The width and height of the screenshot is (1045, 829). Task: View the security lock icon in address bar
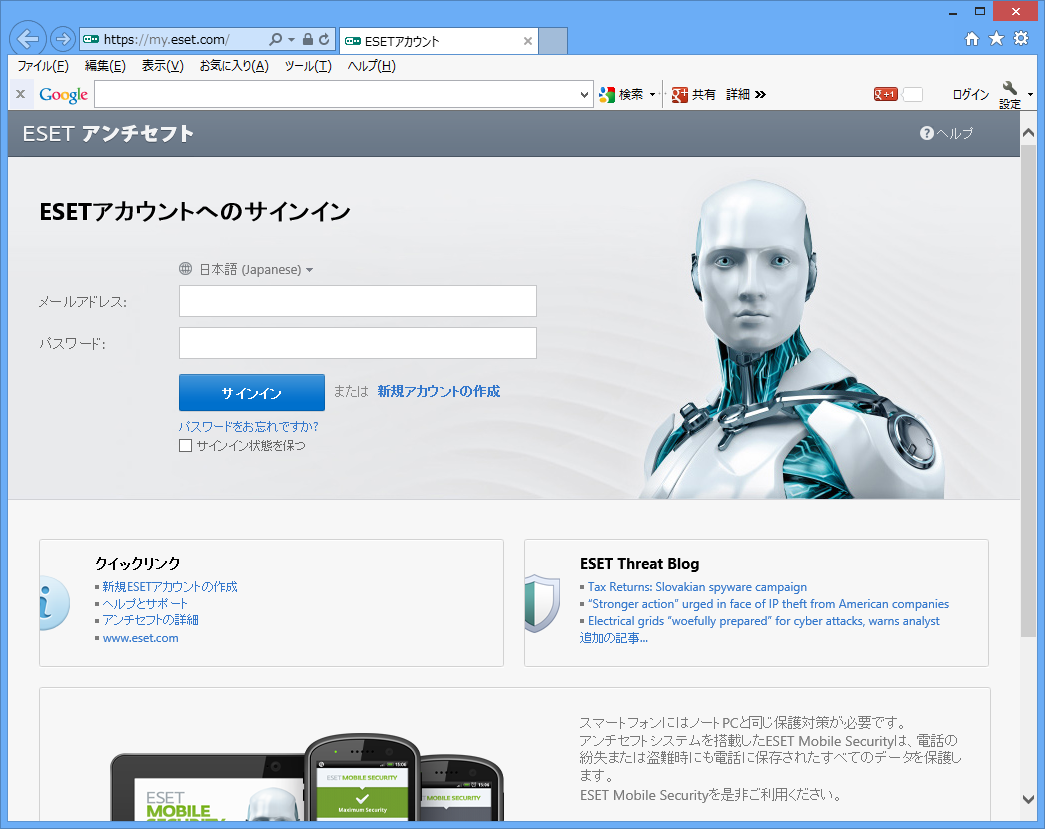pos(308,39)
